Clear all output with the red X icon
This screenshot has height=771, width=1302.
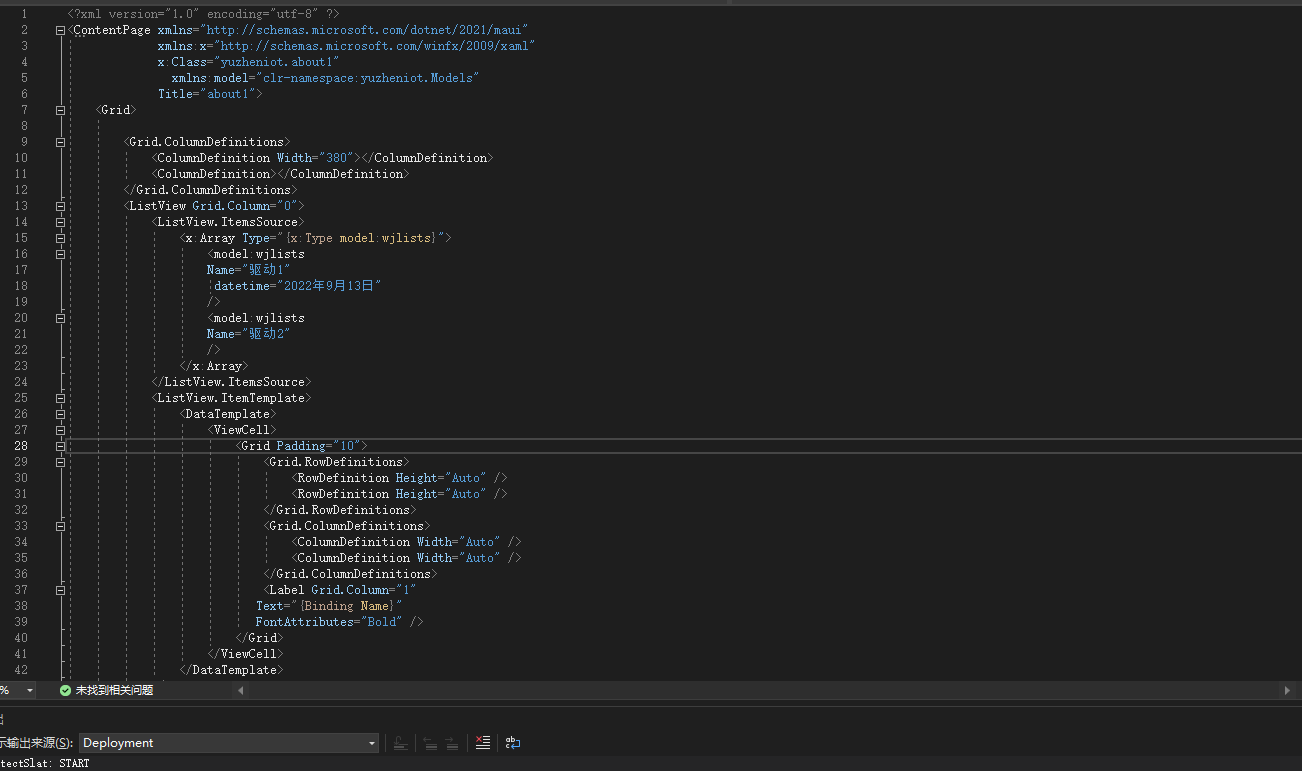483,743
